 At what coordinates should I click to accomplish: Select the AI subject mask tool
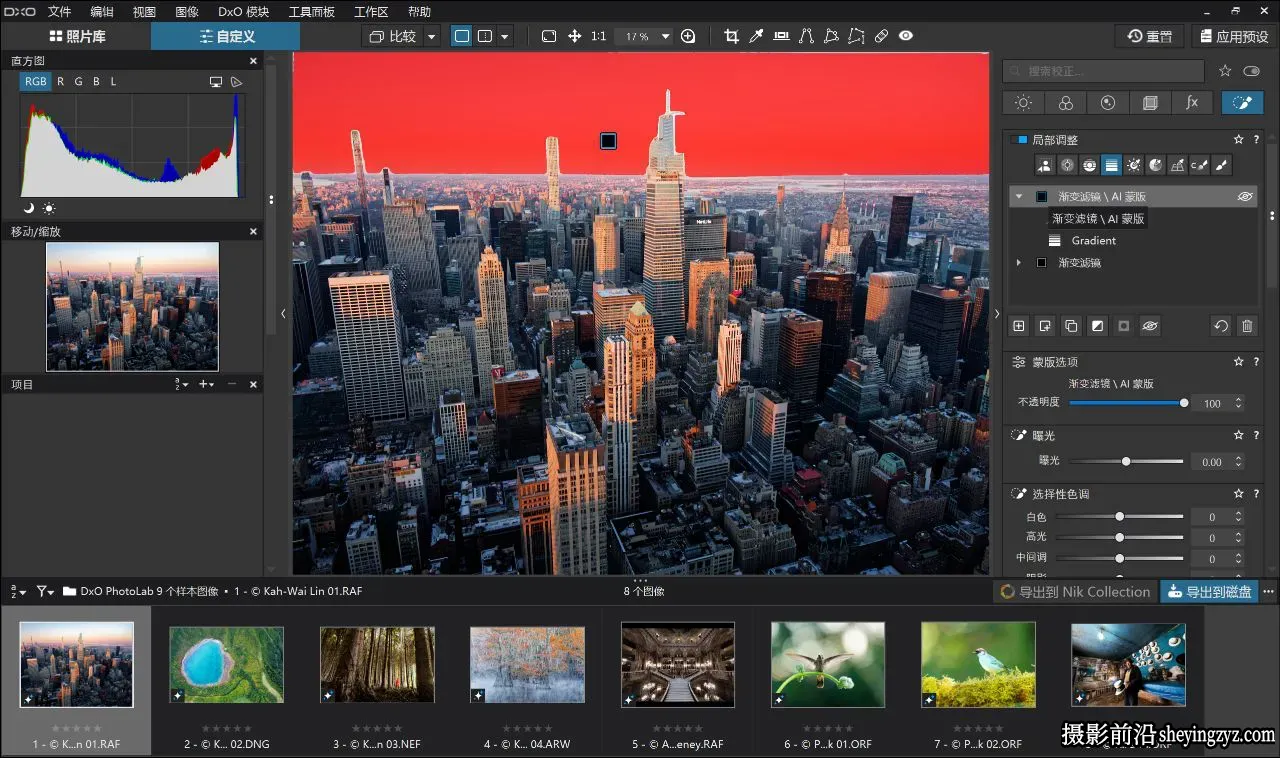click(1045, 165)
